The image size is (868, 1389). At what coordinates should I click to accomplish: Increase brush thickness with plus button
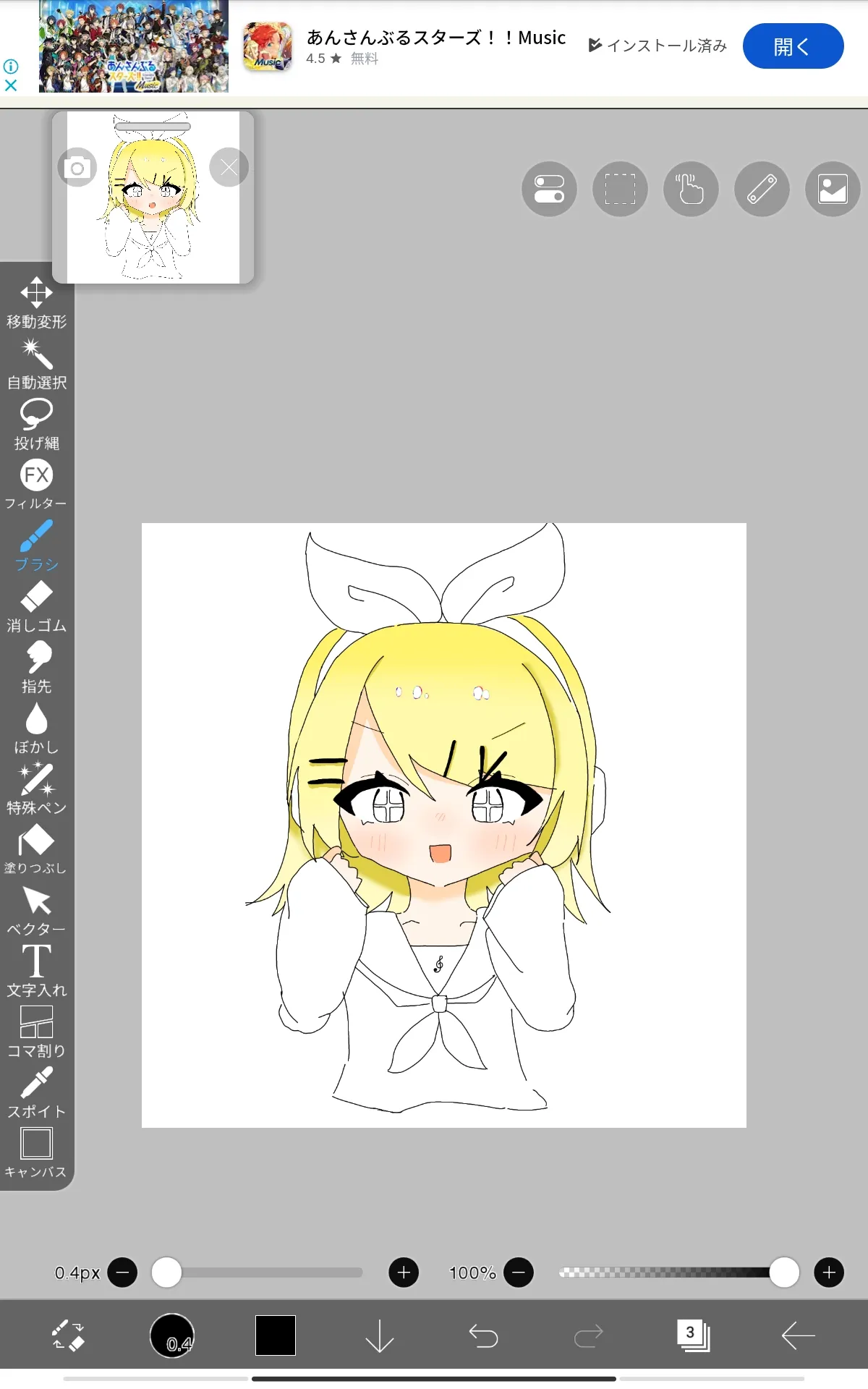pos(404,1273)
